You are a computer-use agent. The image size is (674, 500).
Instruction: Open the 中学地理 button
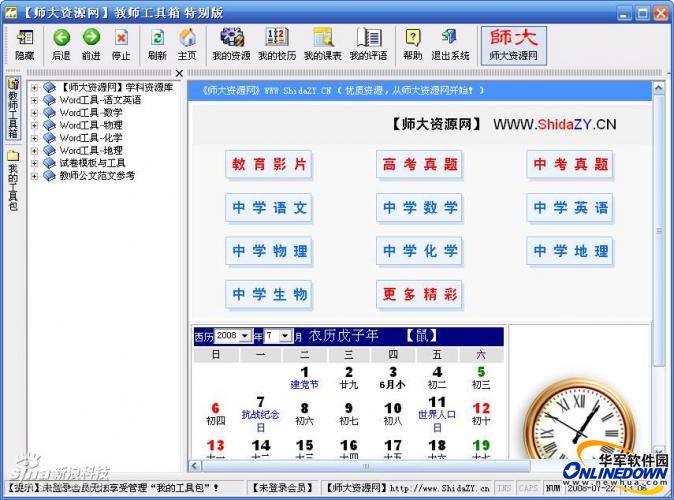570,251
